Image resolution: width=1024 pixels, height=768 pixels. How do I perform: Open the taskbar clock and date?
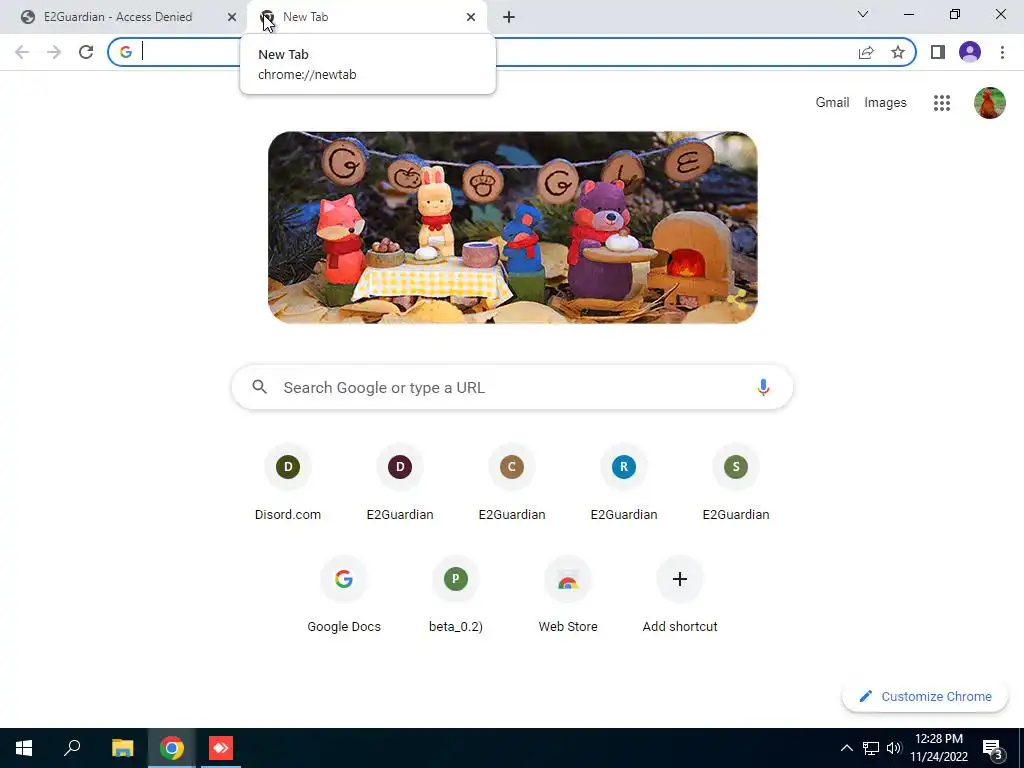(939, 748)
